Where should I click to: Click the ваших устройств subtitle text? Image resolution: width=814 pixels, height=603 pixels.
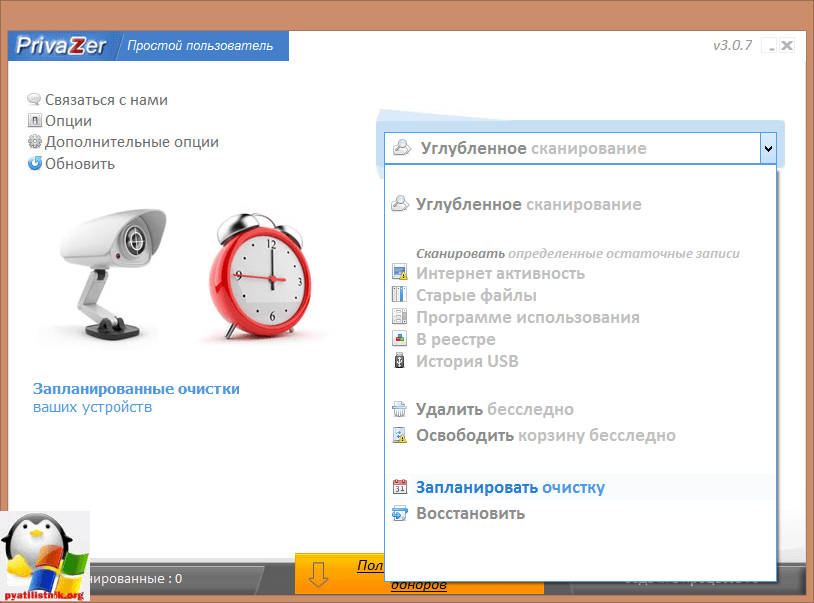[x=92, y=407]
